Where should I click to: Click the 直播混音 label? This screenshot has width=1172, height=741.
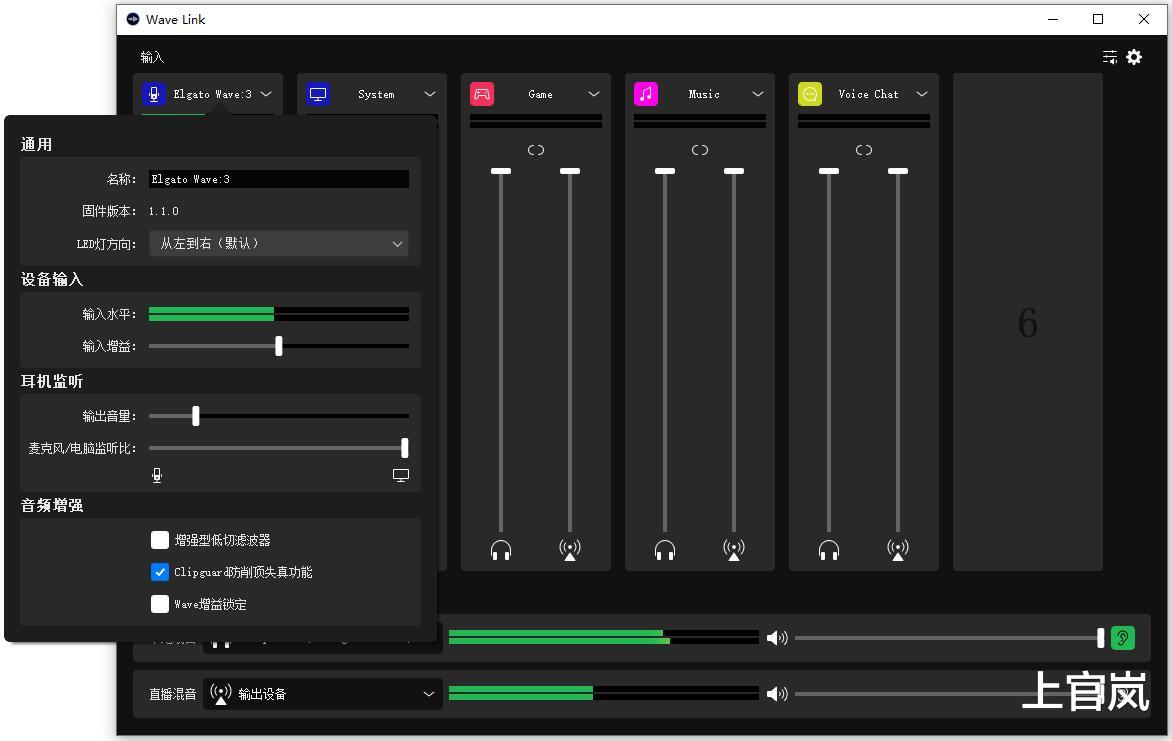click(x=173, y=694)
